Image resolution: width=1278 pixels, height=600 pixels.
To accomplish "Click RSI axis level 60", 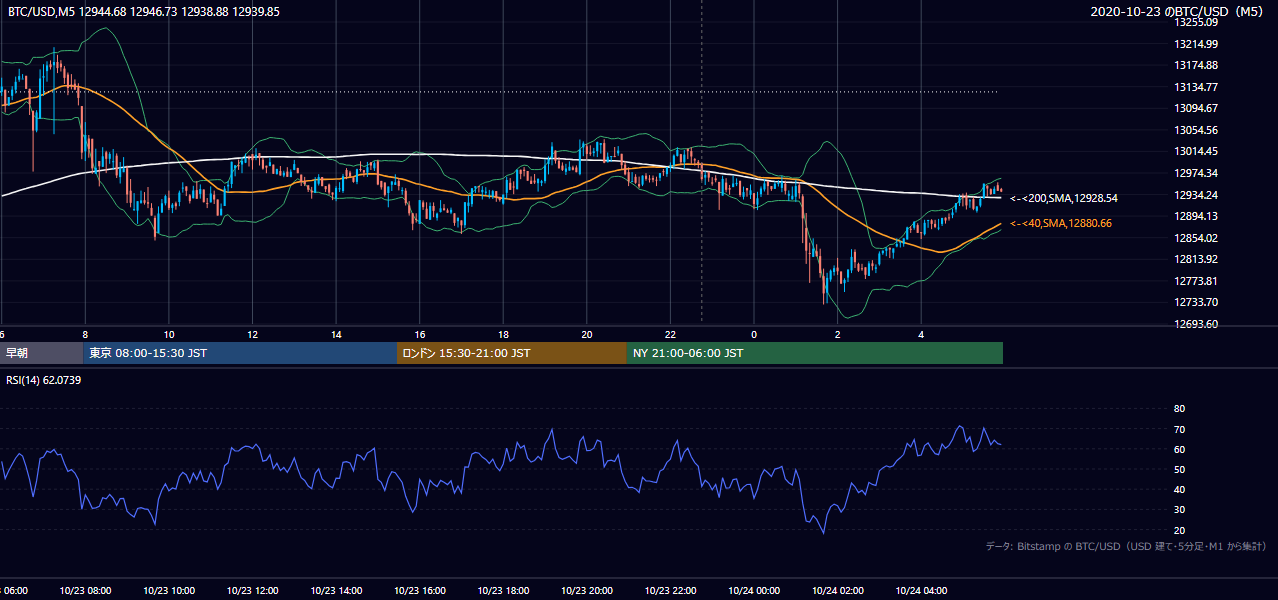I will click(x=1179, y=449).
